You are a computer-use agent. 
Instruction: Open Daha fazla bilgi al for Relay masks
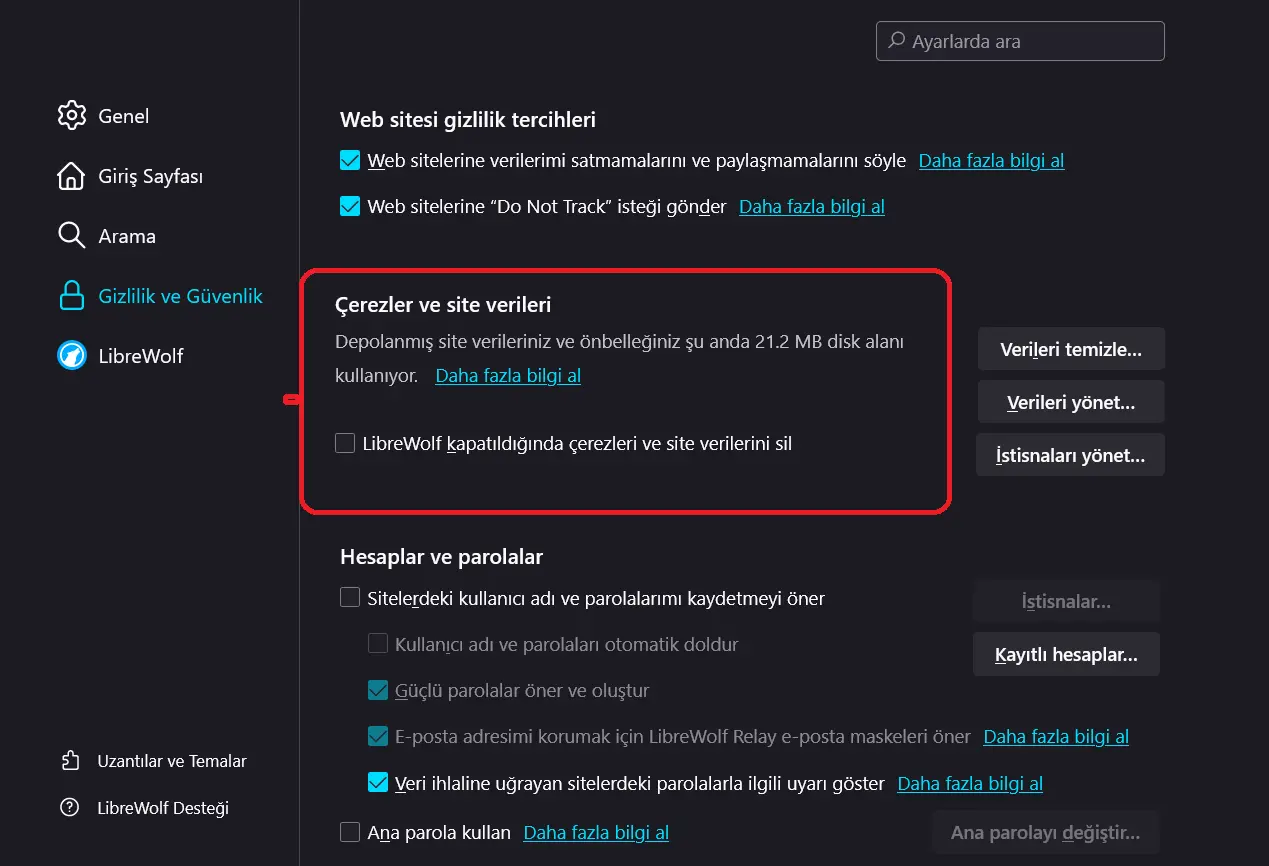point(1056,737)
